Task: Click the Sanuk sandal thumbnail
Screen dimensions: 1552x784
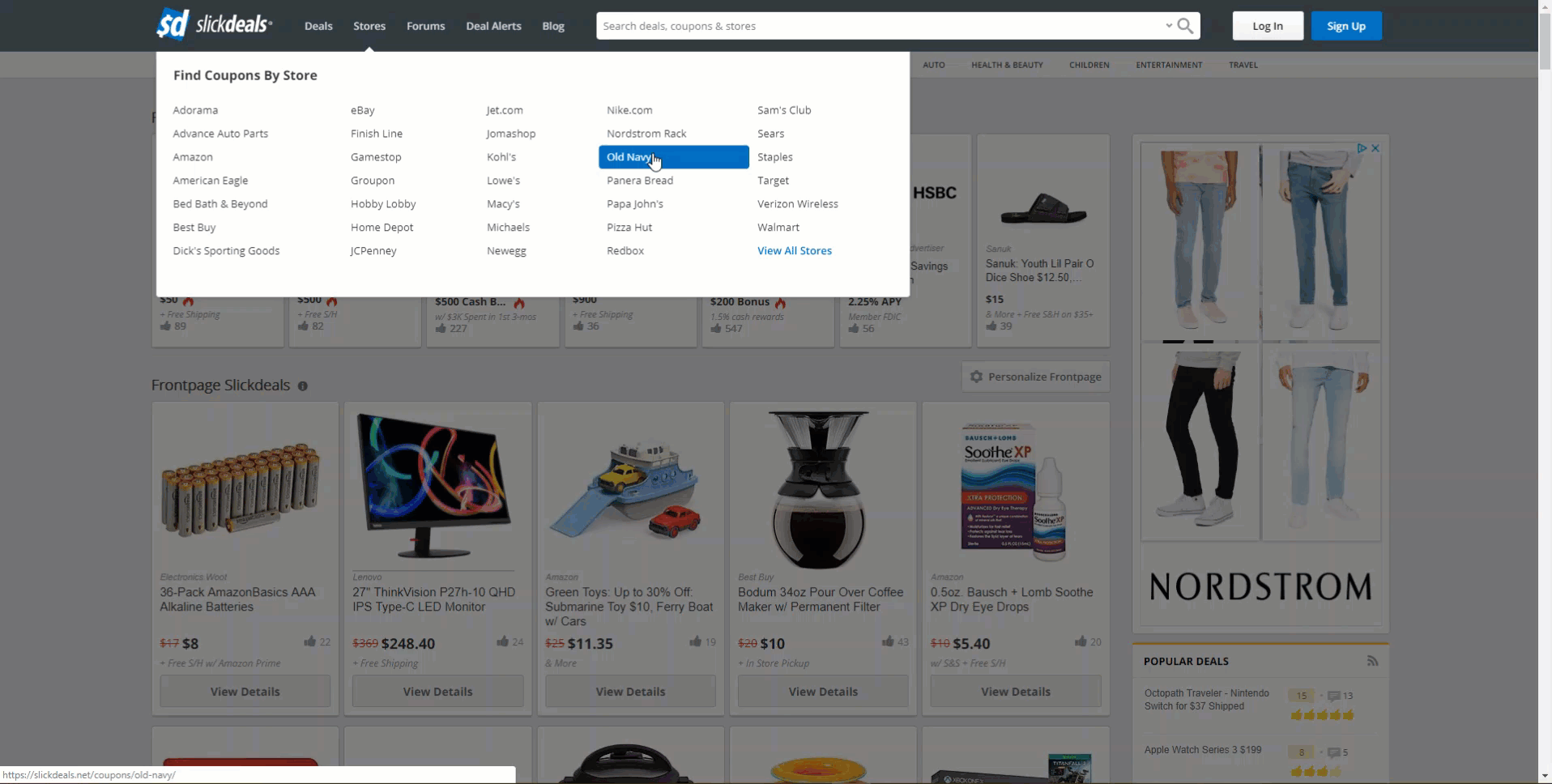Action: click(x=1043, y=209)
